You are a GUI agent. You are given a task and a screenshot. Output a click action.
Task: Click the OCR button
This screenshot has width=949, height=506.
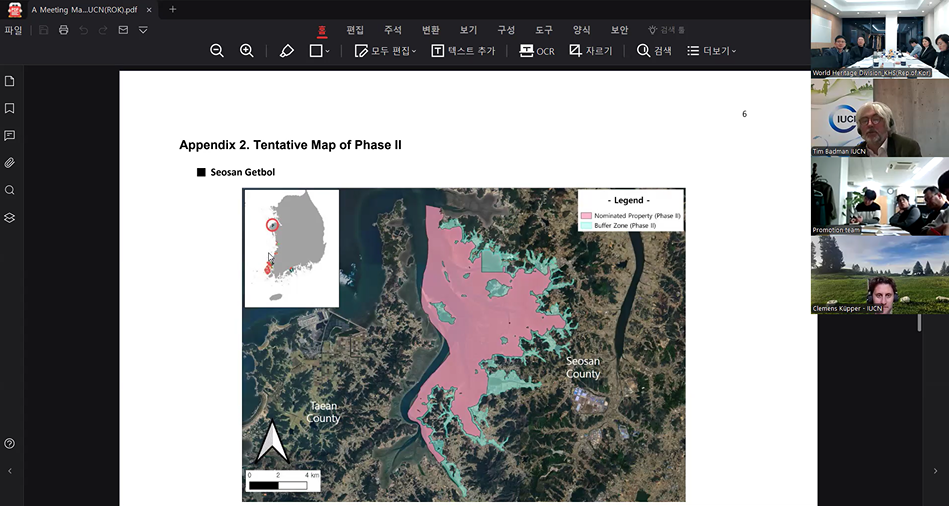(537, 51)
